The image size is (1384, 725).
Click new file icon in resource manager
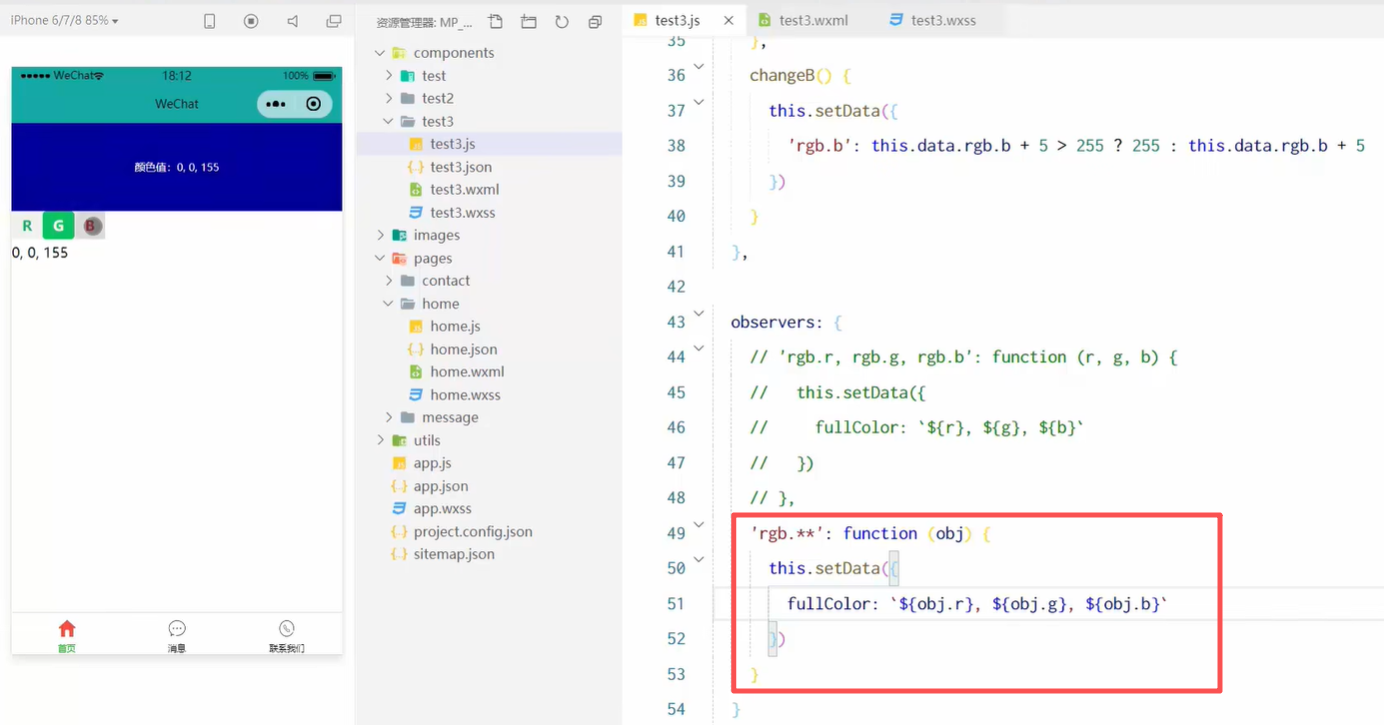point(496,21)
